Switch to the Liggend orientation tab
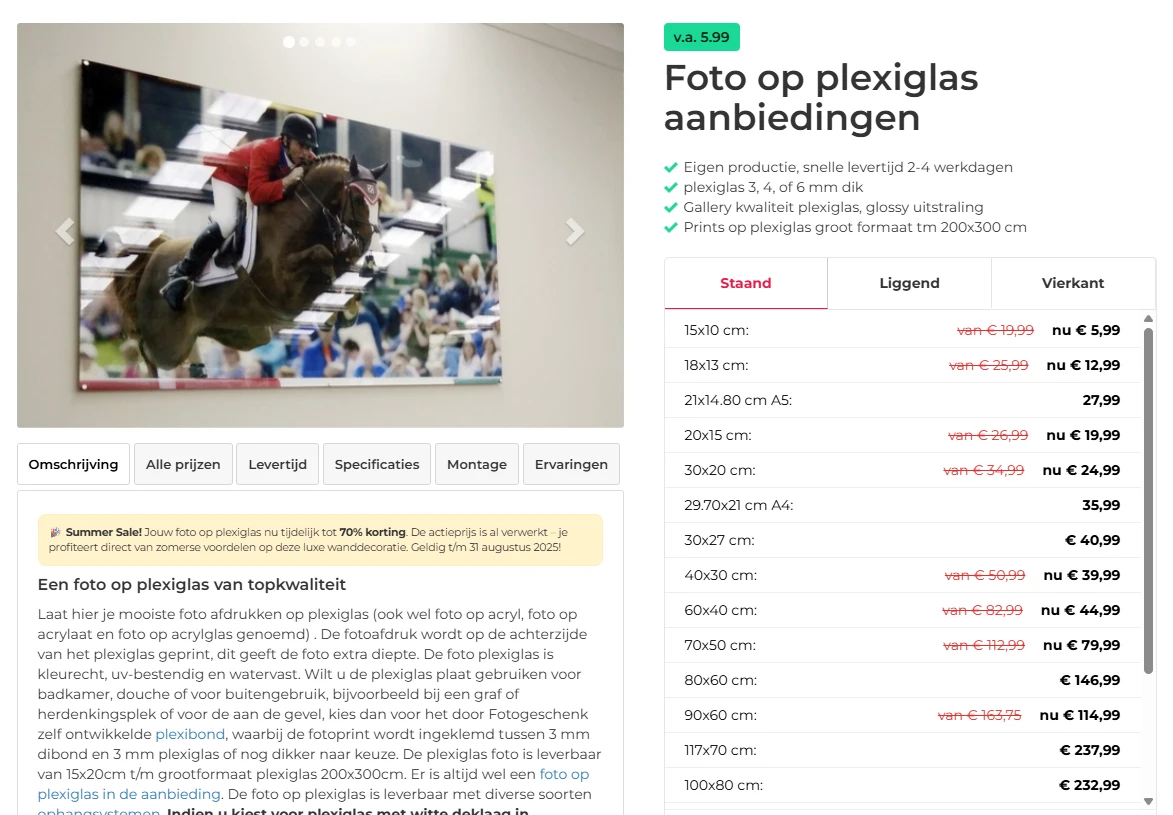This screenshot has height=815, width=1173. coord(909,283)
